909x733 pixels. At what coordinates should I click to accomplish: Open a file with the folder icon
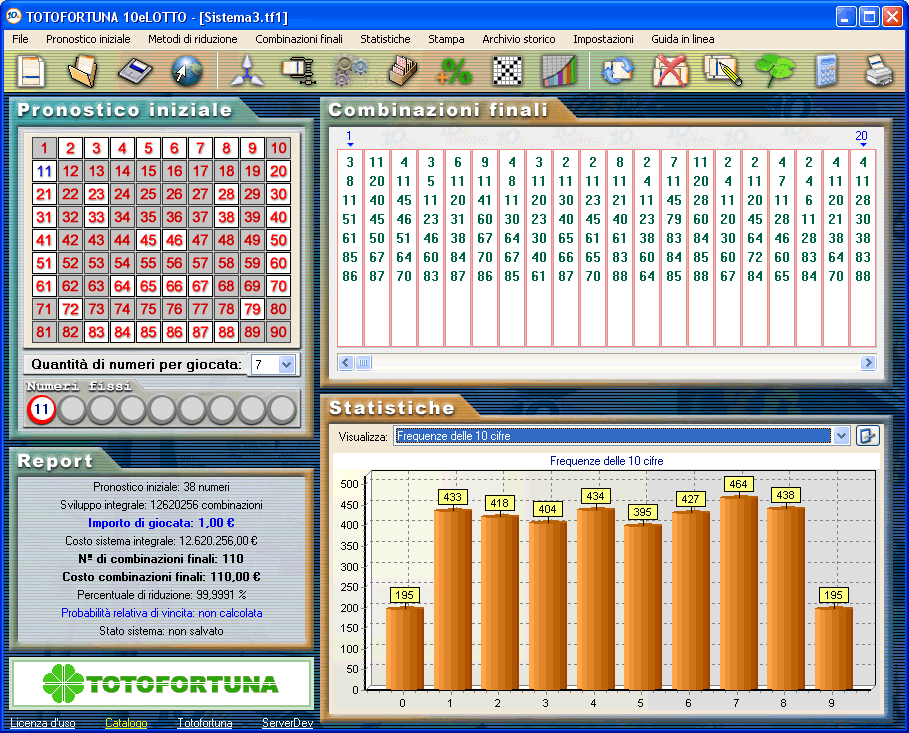[82, 71]
